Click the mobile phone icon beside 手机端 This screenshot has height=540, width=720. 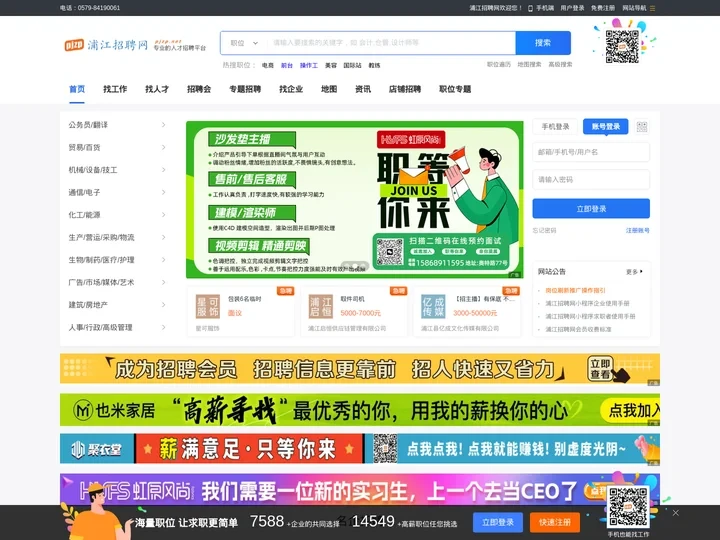coord(530,8)
